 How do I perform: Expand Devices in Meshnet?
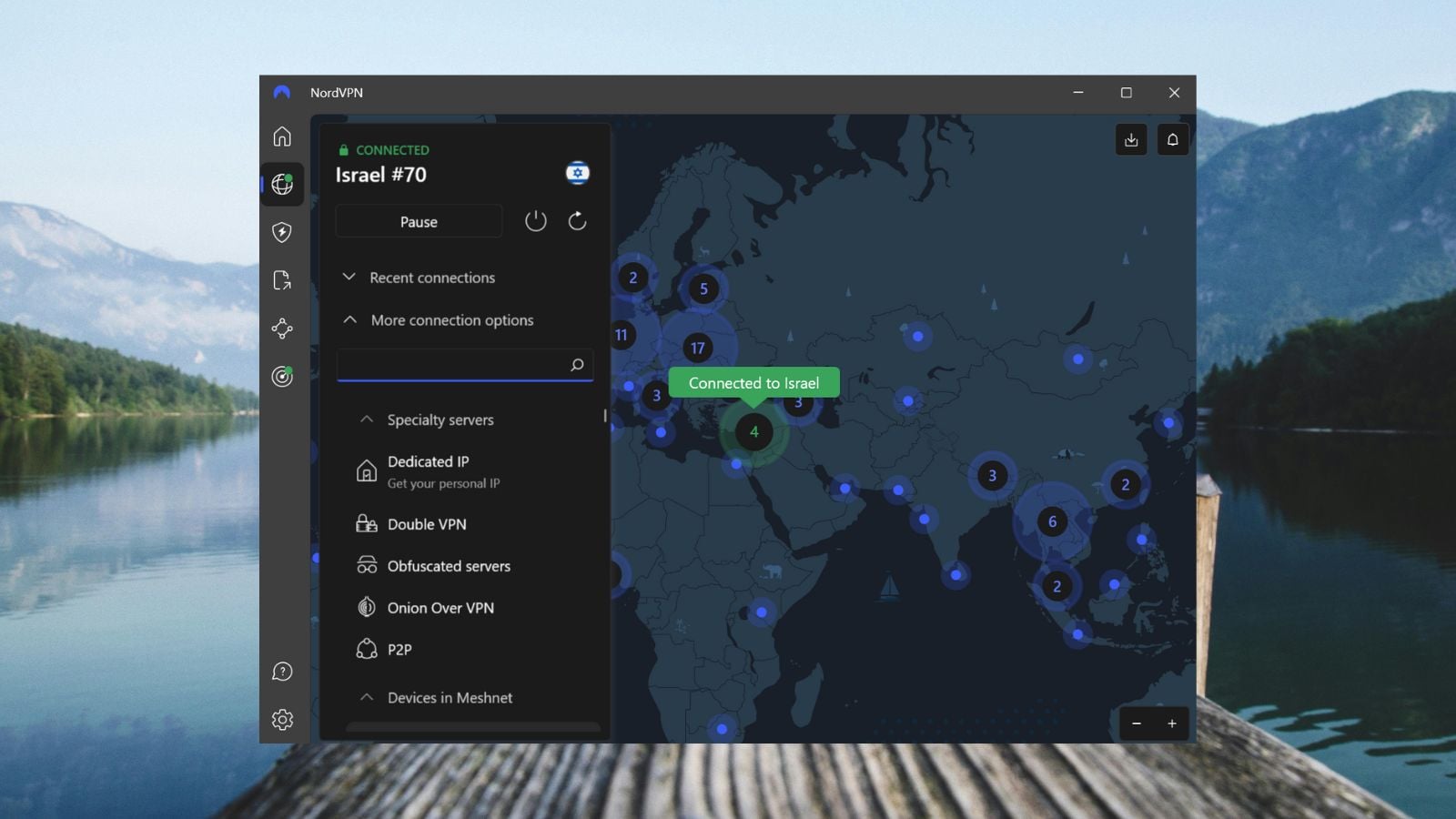(x=366, y=697)
